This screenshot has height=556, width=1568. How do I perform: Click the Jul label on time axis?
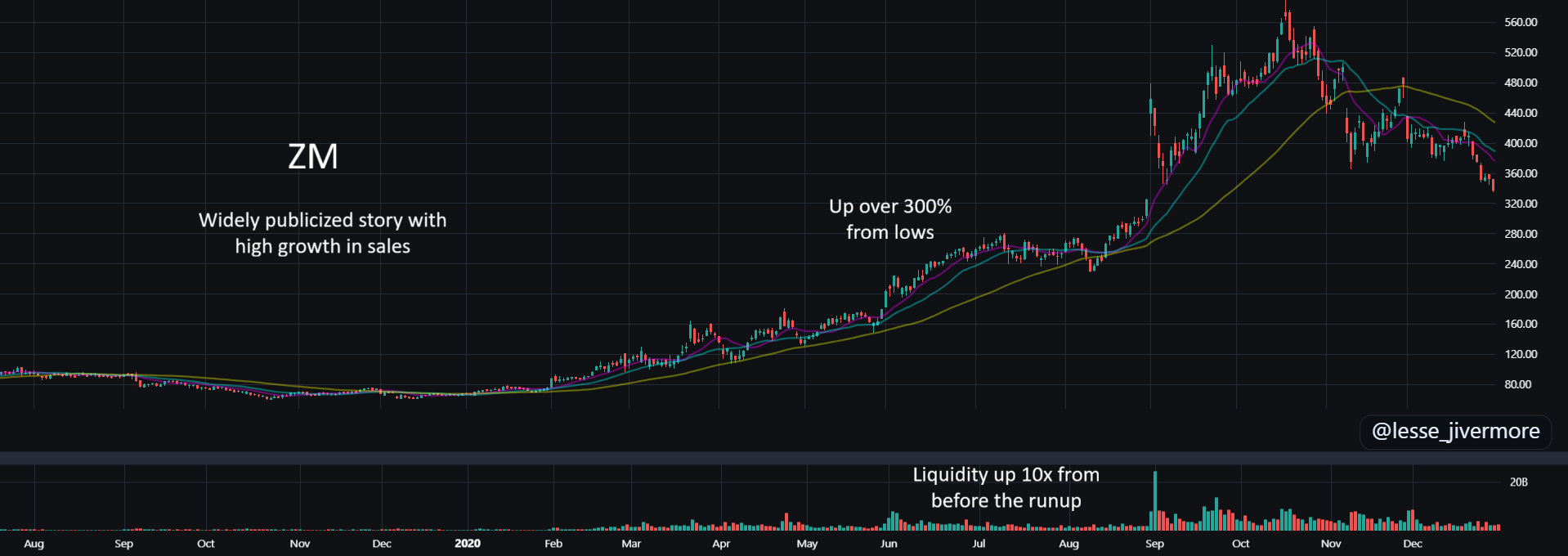979,544
